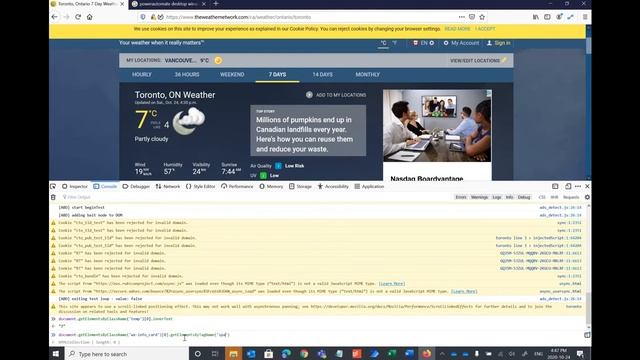This screenshot has width=640, height=360.
Task: Open the 14 DAYS forecast tab
Action: point(322,75)
